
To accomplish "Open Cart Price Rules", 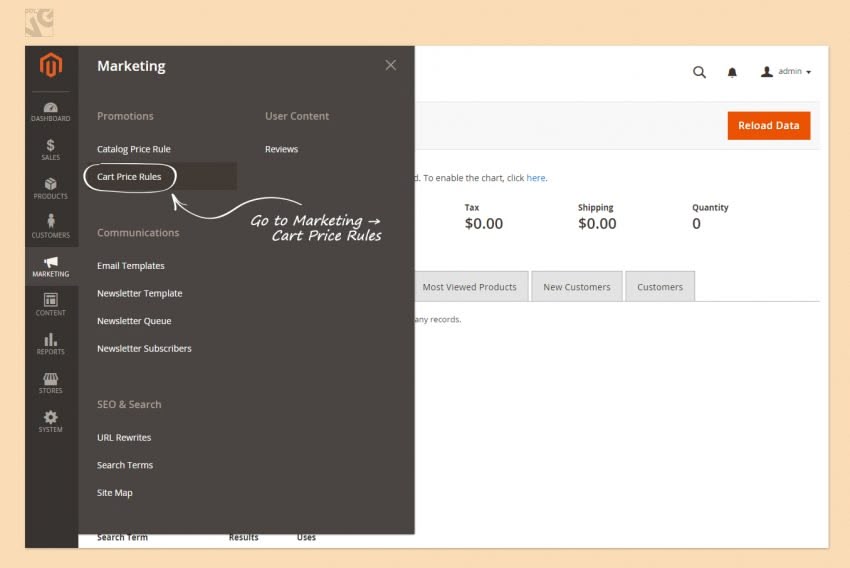I will [129, 177].
